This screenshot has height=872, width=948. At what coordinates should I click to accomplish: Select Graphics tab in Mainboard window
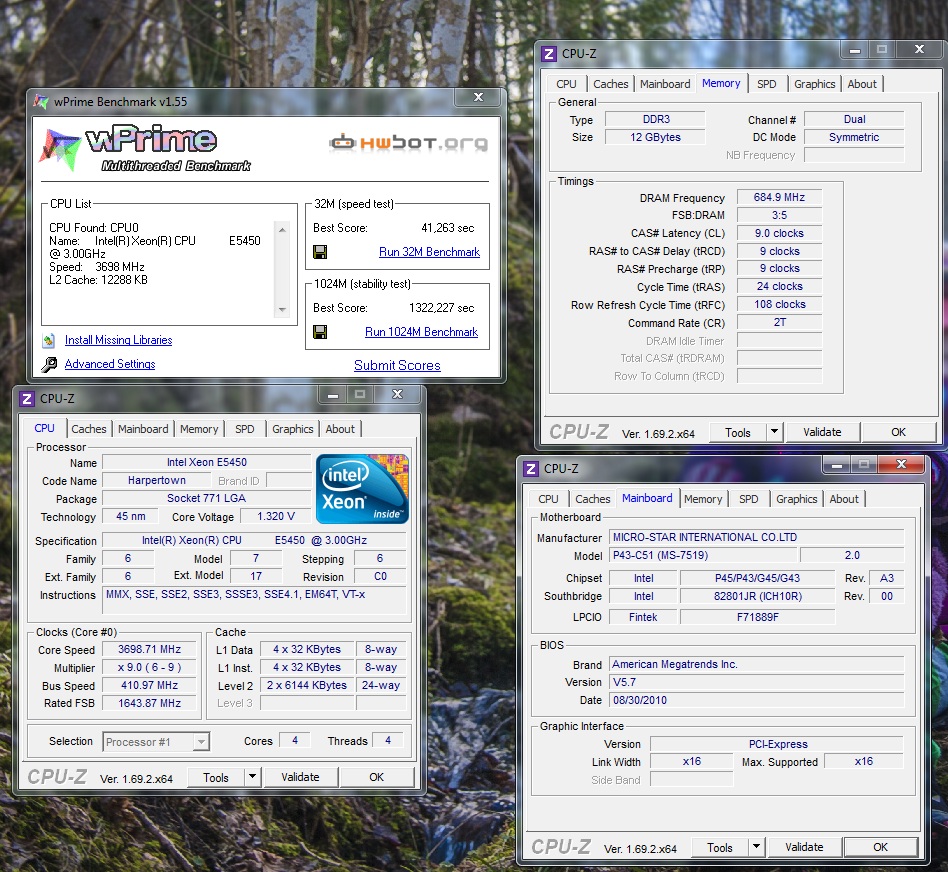click(796, 499)
